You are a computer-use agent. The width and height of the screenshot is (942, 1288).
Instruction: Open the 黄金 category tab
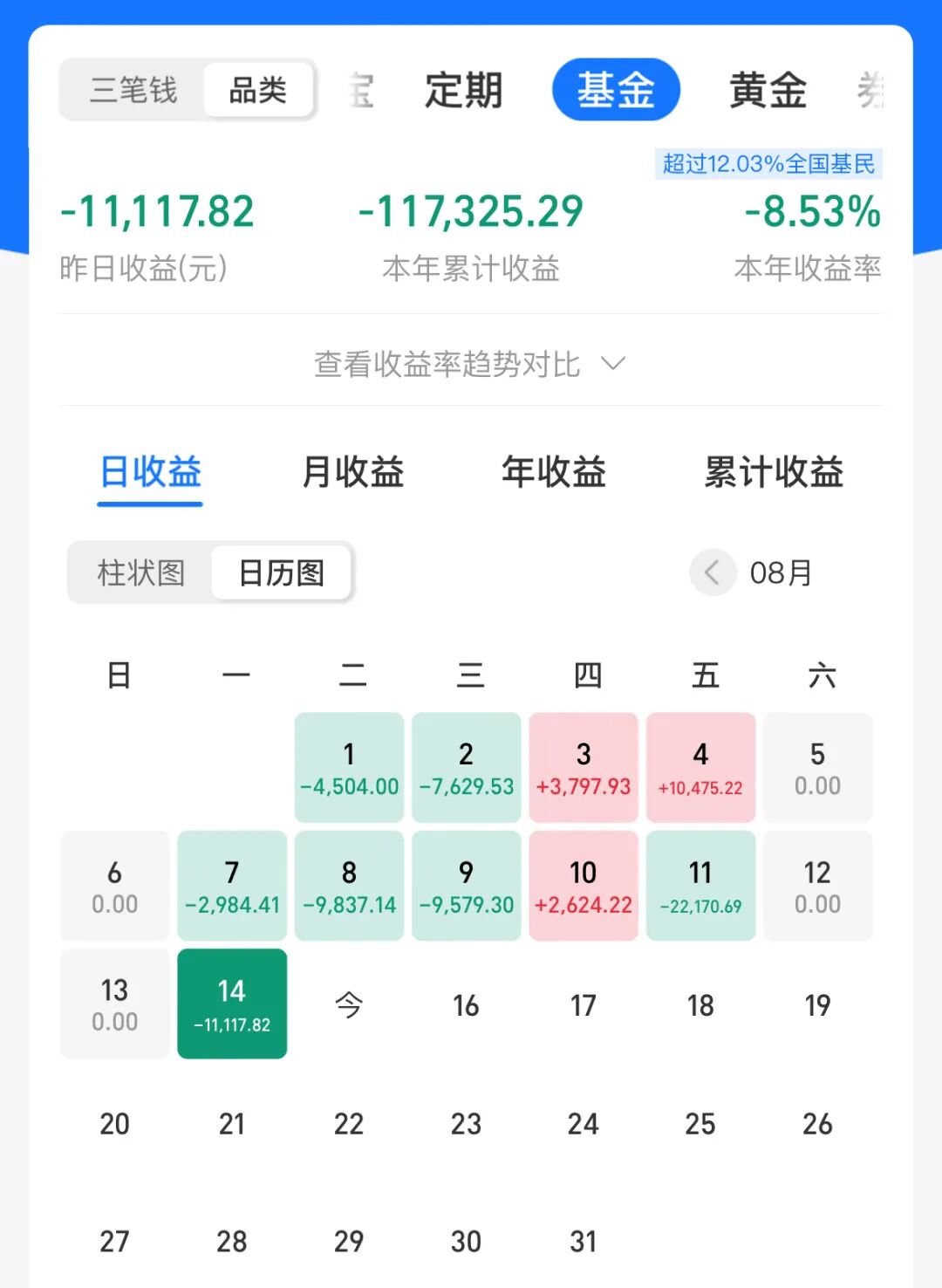(x=768, y=90)
